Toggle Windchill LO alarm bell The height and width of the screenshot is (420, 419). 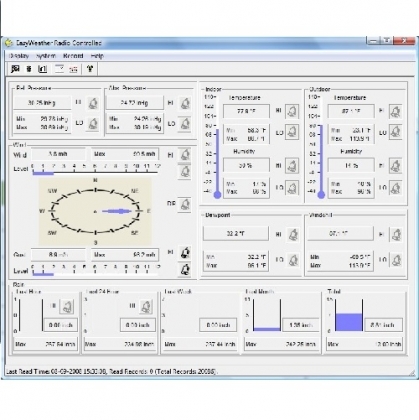396,260
